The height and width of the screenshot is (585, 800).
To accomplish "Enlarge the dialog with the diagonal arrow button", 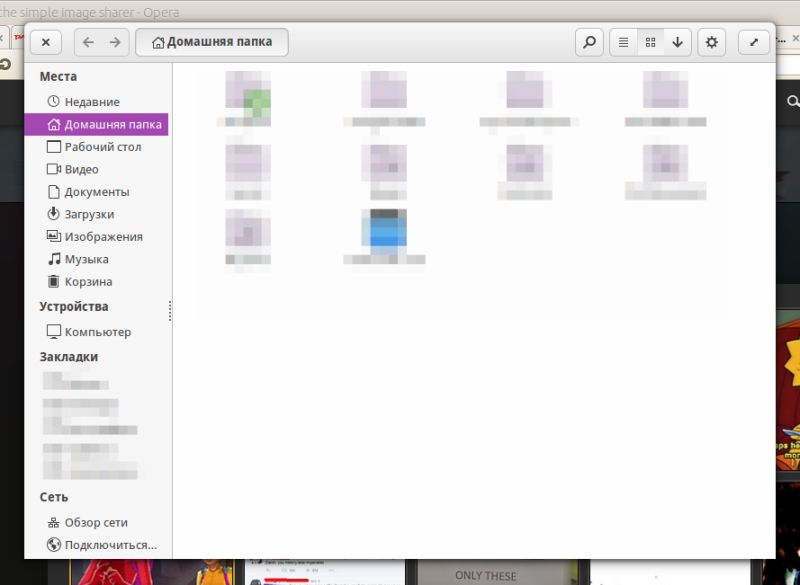I will click(x=755, y=42).
